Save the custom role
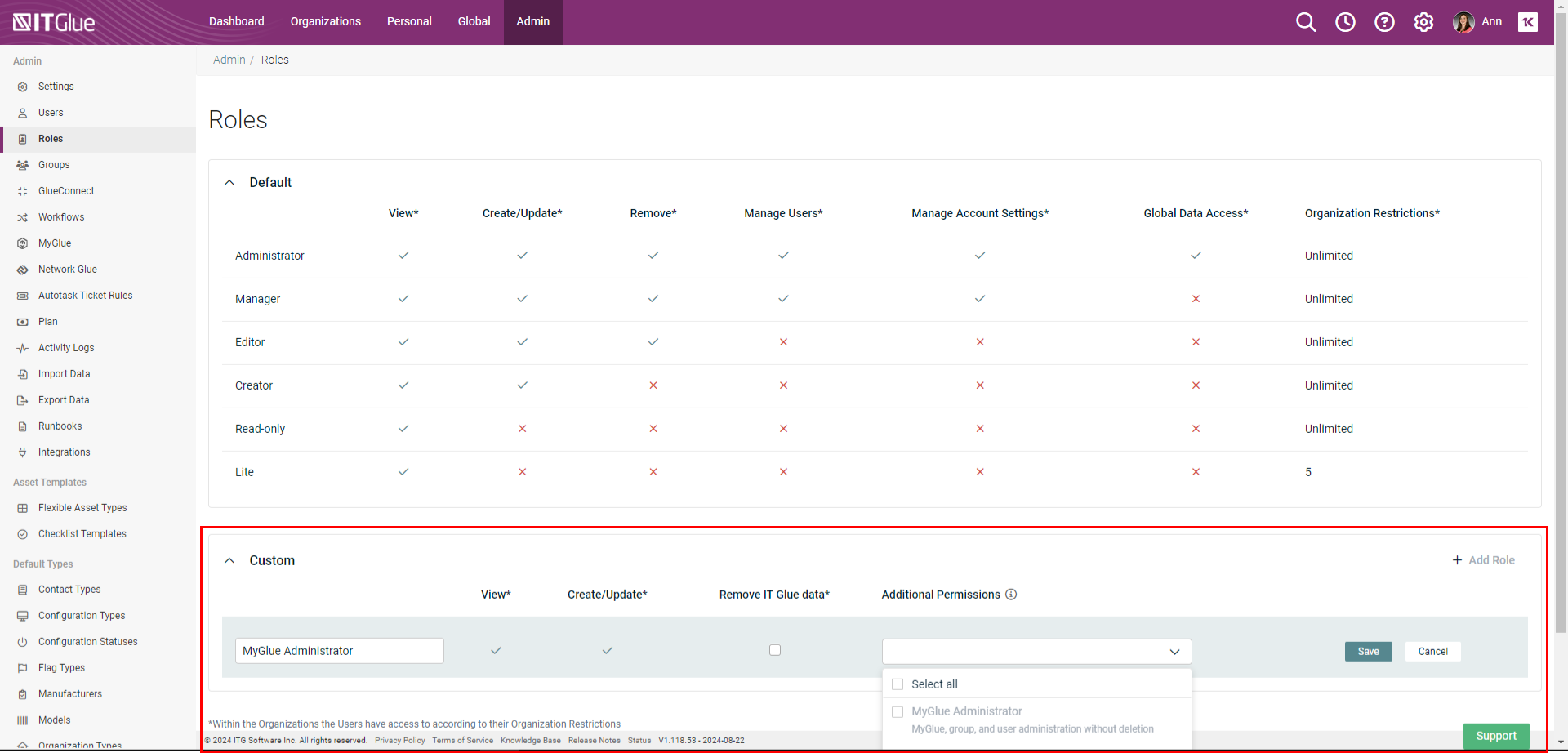1568x753 pixels. (x=1368, y=652)
